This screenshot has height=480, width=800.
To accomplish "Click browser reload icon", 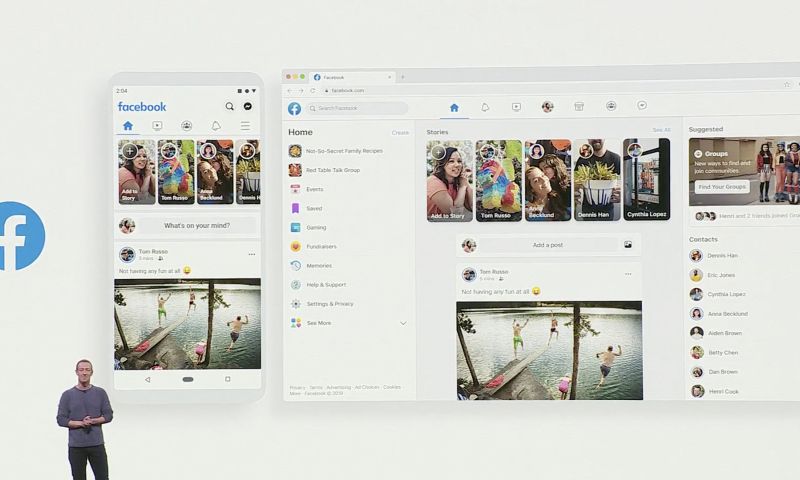I will tap(312, 90).
